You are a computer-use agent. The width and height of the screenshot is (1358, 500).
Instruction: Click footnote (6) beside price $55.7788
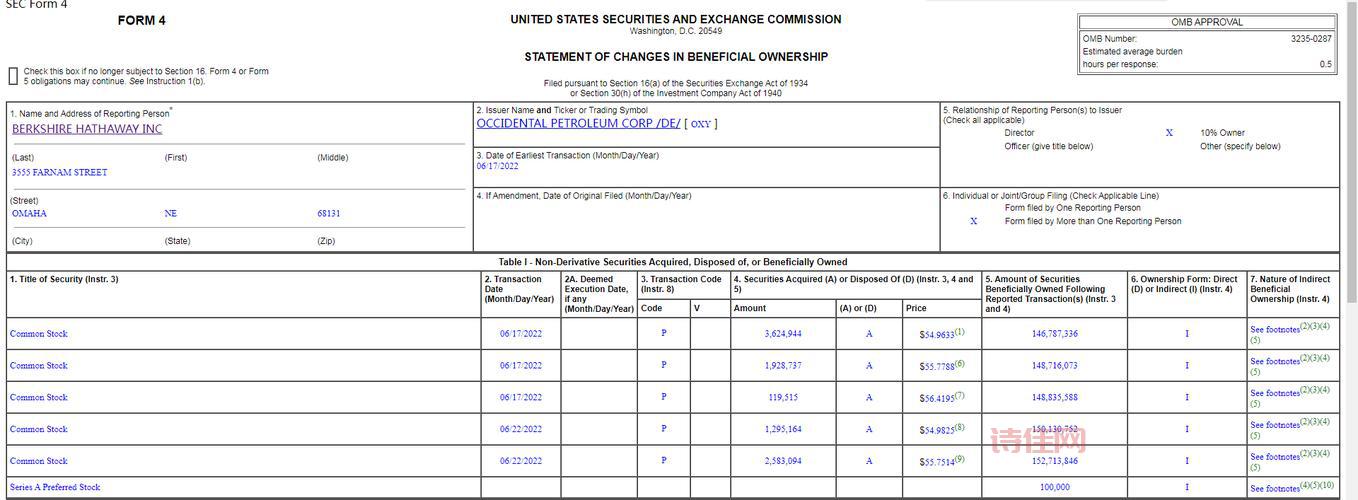tap(960, 364)
